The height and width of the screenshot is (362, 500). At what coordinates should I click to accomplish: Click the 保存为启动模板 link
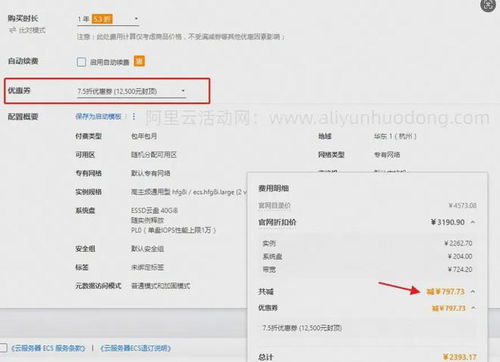tap(98, 116)
